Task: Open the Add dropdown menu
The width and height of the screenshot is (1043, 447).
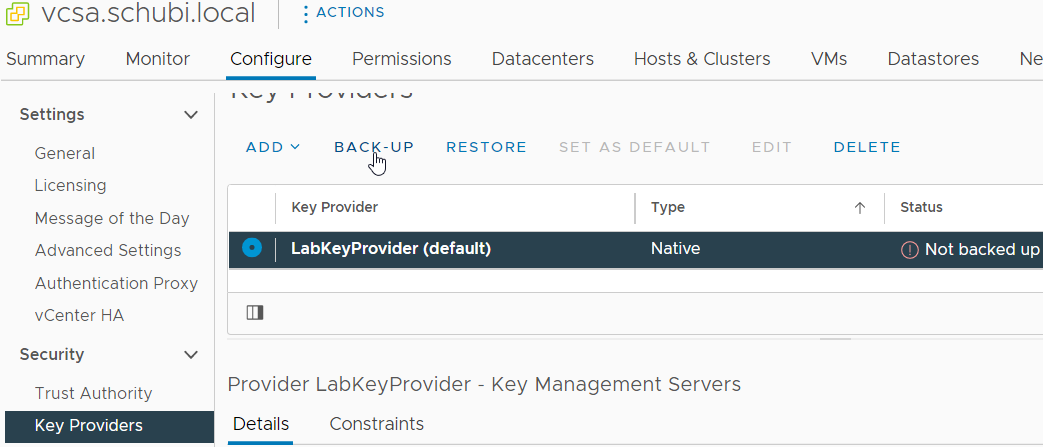Action: [273, 147]
